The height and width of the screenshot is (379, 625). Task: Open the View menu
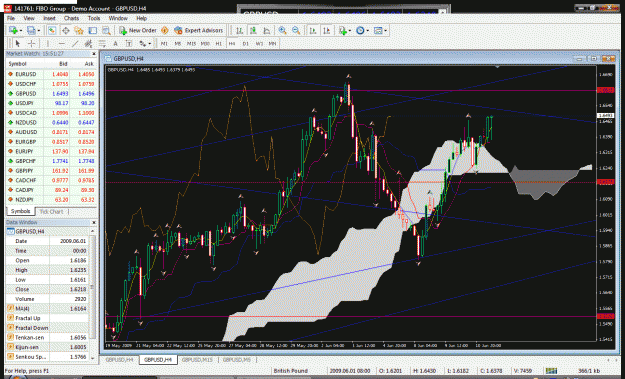click(29, 18)
